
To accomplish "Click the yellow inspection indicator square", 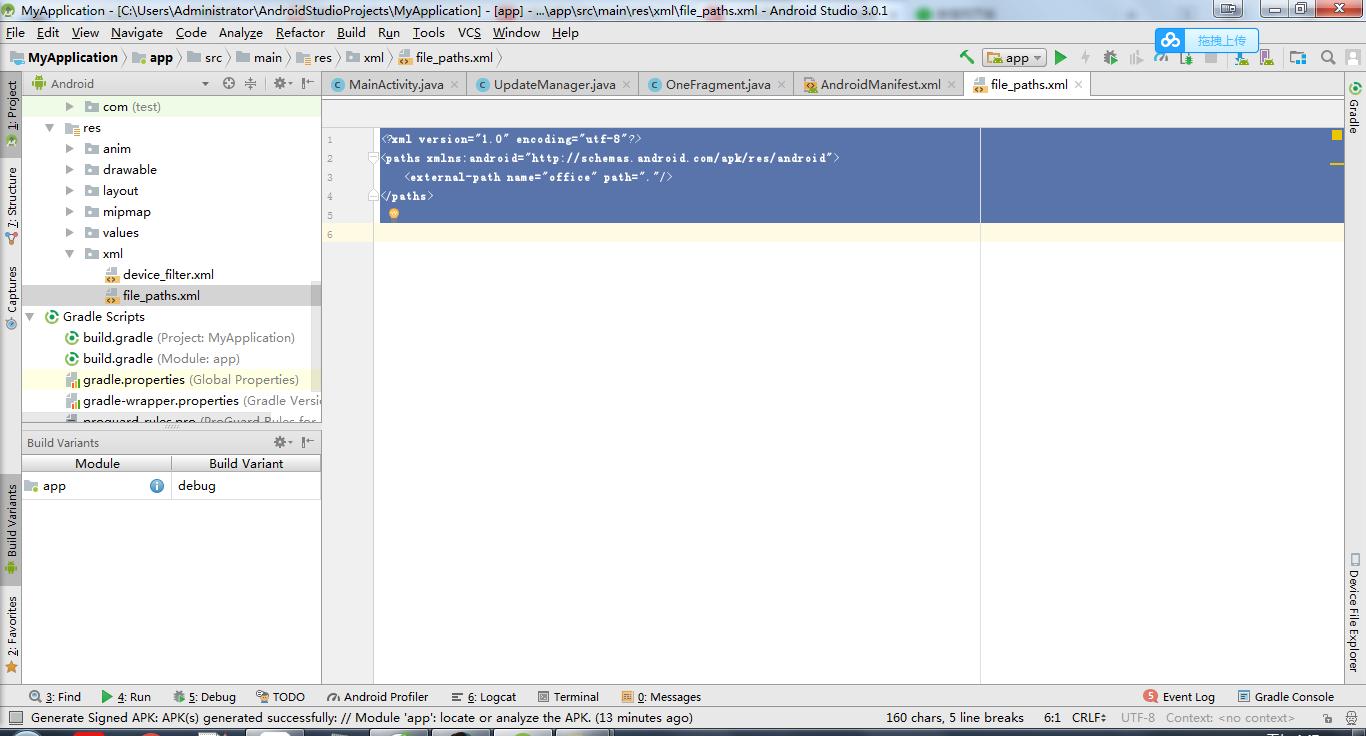I will (x=1337, y=134).
